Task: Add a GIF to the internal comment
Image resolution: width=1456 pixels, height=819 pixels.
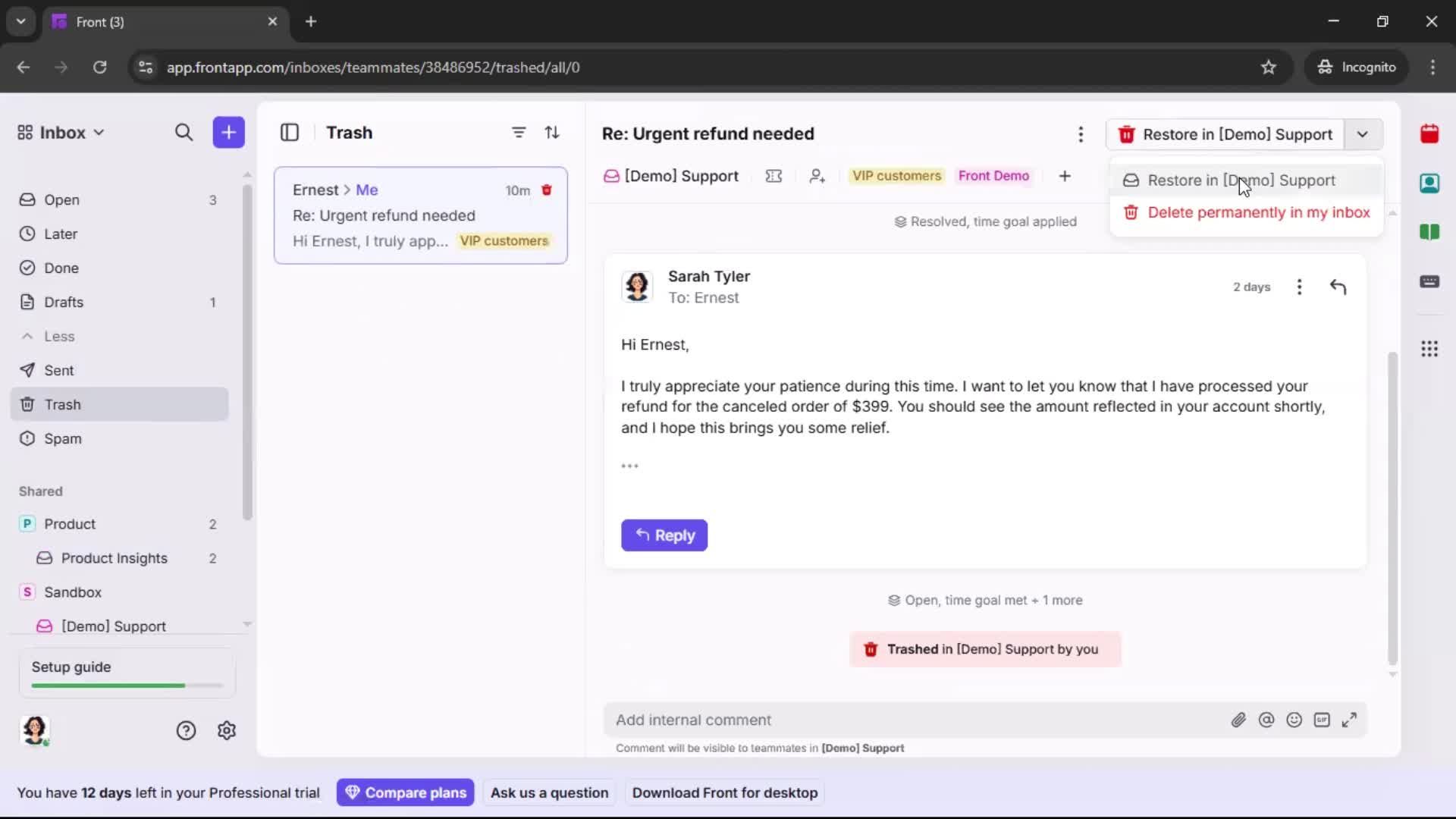Action: pos(1323,720)
